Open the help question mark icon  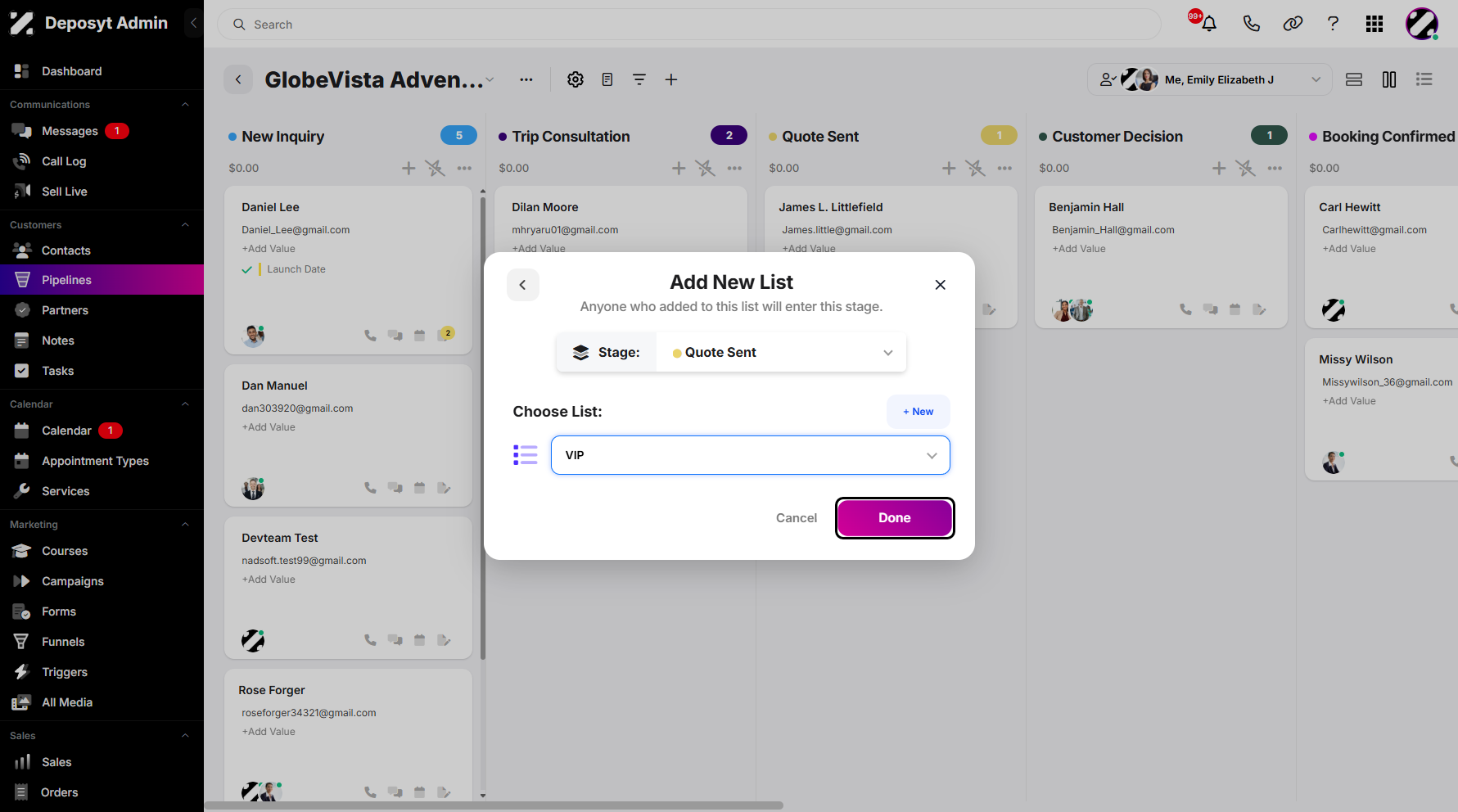pyautogui.click(x=1333, y=24)
